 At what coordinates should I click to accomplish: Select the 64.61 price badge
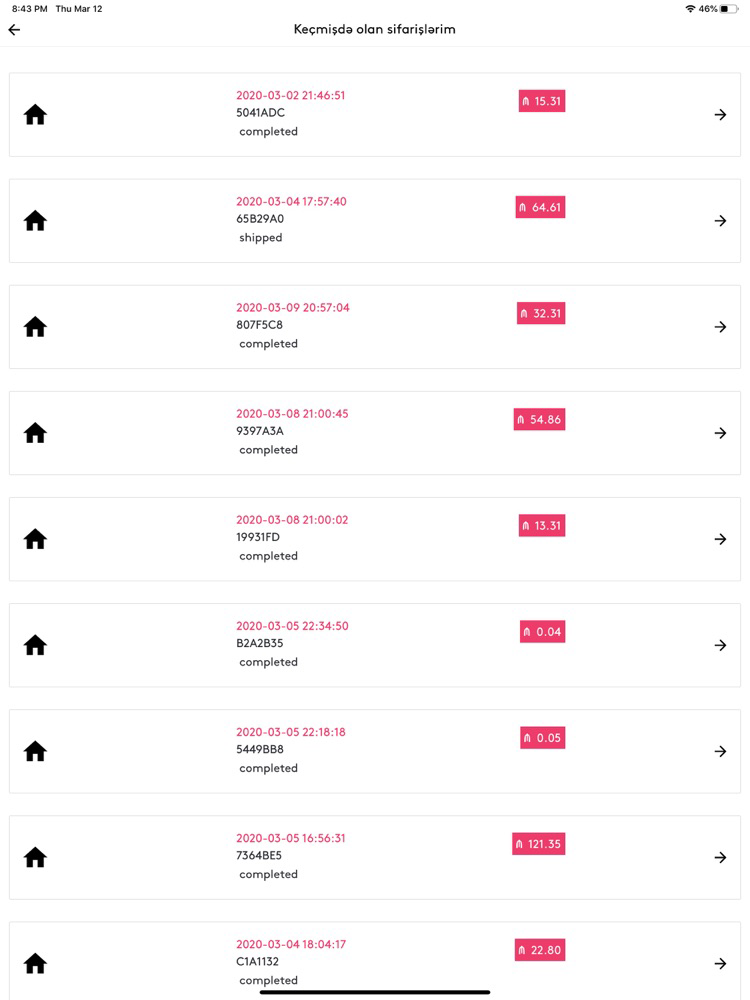pyautogui.click(x=540, y=207)
